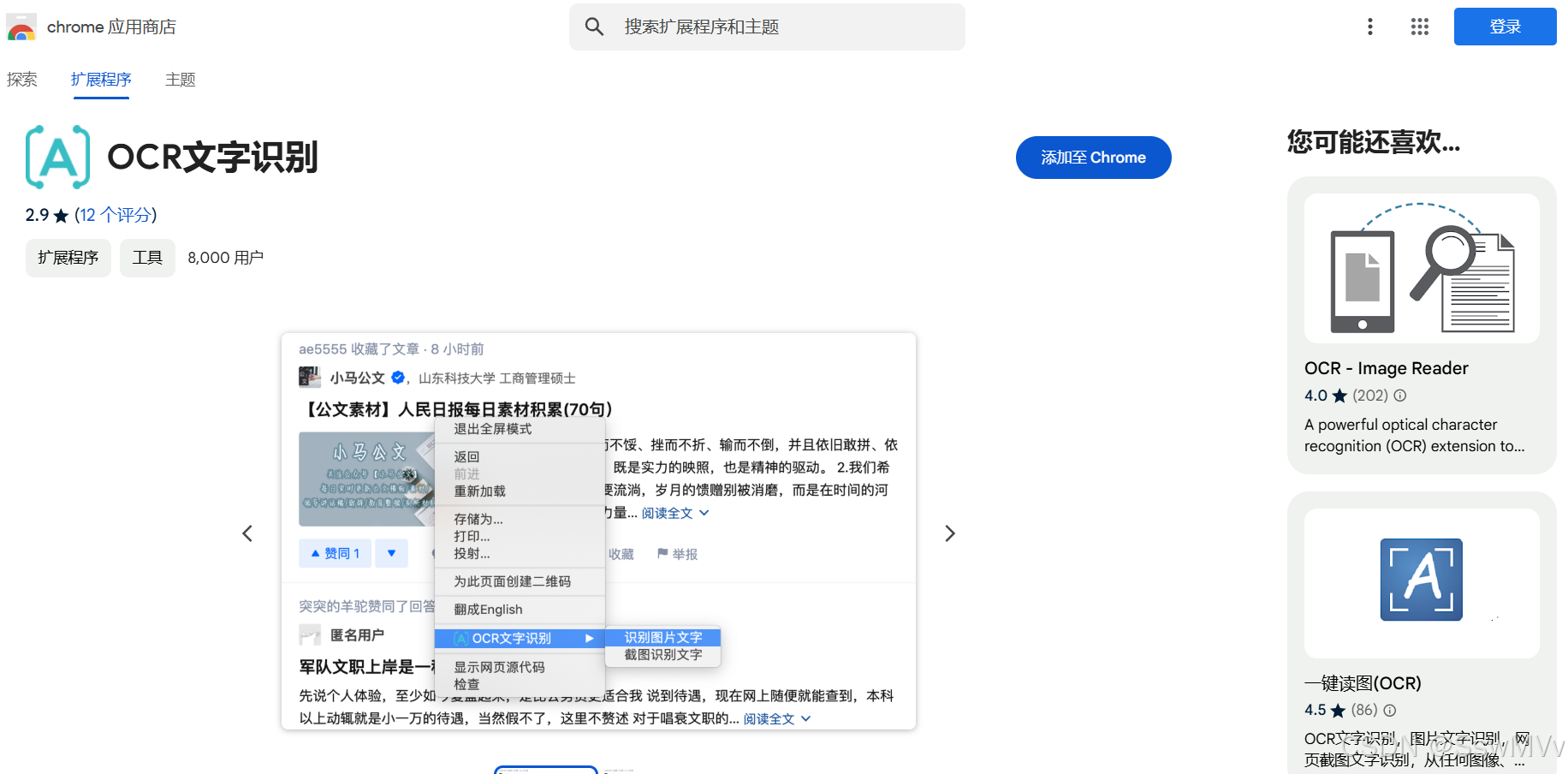The height and width of the screenshot is (774, 1568).
Task: Expand second 阅读全文 link at bottom
Action: [x=777, y=719]
